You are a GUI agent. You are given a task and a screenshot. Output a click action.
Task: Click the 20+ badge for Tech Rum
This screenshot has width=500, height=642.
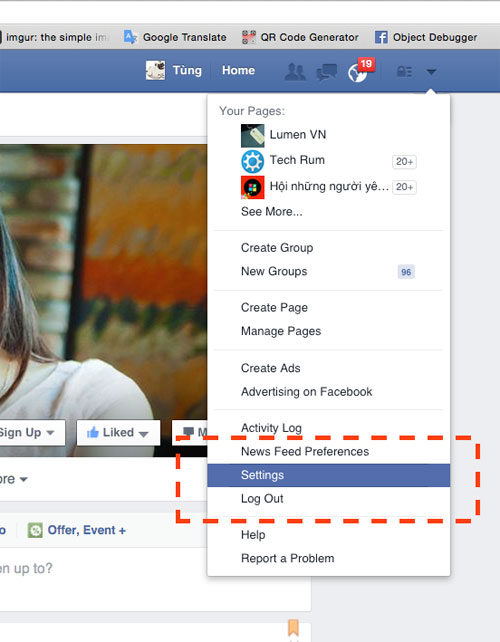[x=404, y=162]
